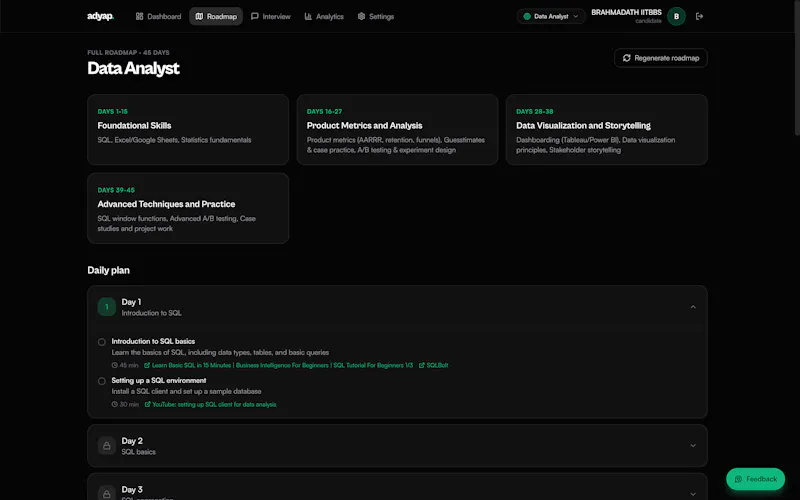Click the DAYS 1-15 label

click(x=113, y=111)
